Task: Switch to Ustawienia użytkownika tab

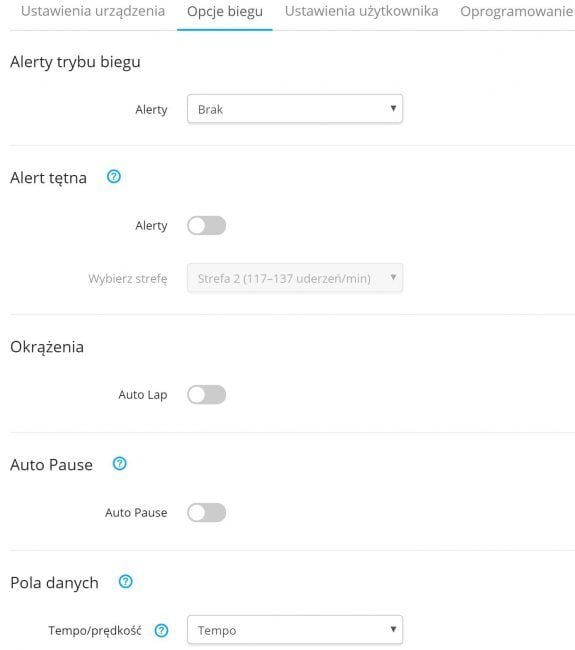Action: pos(361,11)
